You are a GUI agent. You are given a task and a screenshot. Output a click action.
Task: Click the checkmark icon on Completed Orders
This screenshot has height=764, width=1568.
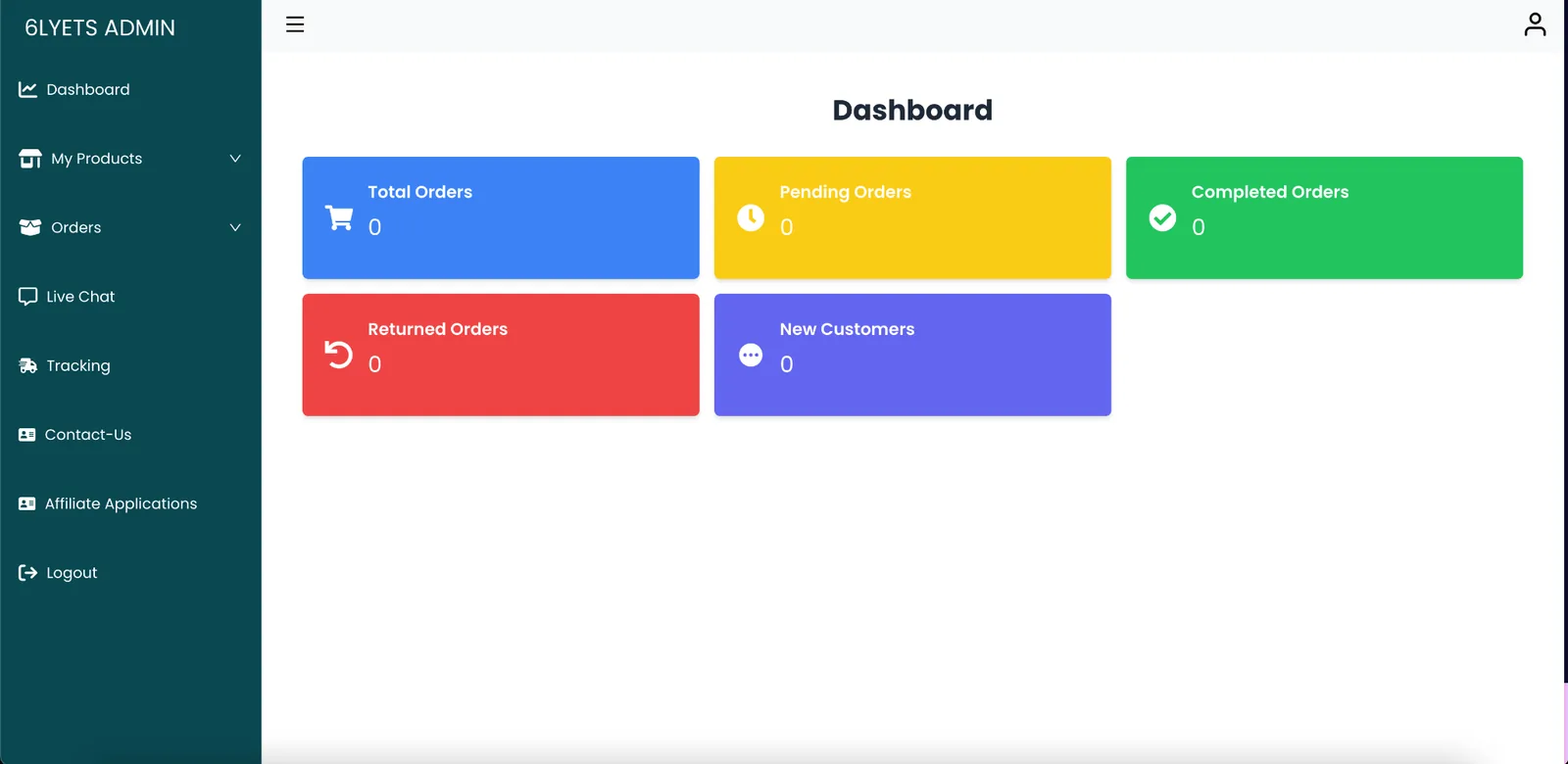click(x=1162, y=217)
